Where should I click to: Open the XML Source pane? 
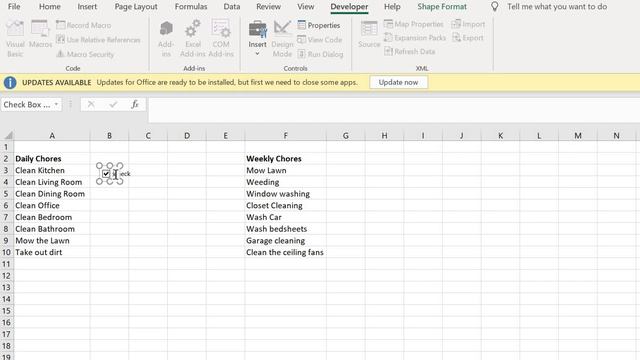(369, 35)
